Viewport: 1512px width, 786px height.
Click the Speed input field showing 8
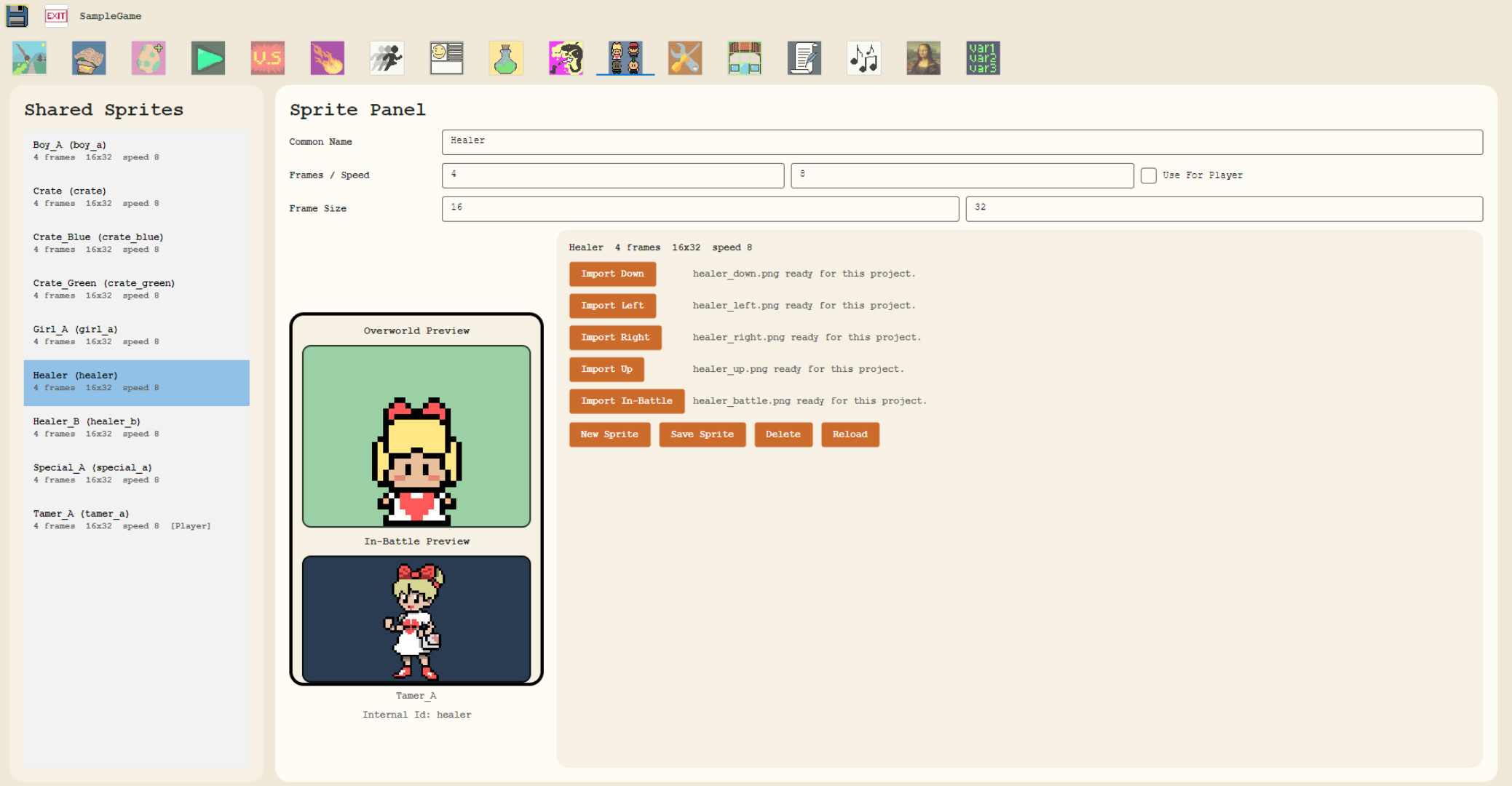[962, 175]
